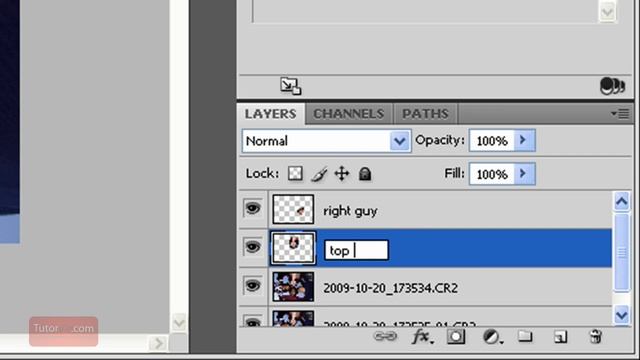
Task: Open the layer style fx menu
Action: (422, 337)
